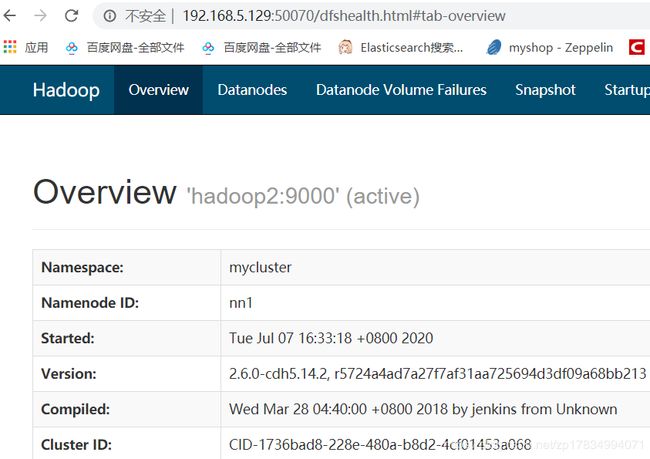The width and height of the screenshot is (650, 459).
Task: Open the Startup Progress tab
Action: [627, 90]
